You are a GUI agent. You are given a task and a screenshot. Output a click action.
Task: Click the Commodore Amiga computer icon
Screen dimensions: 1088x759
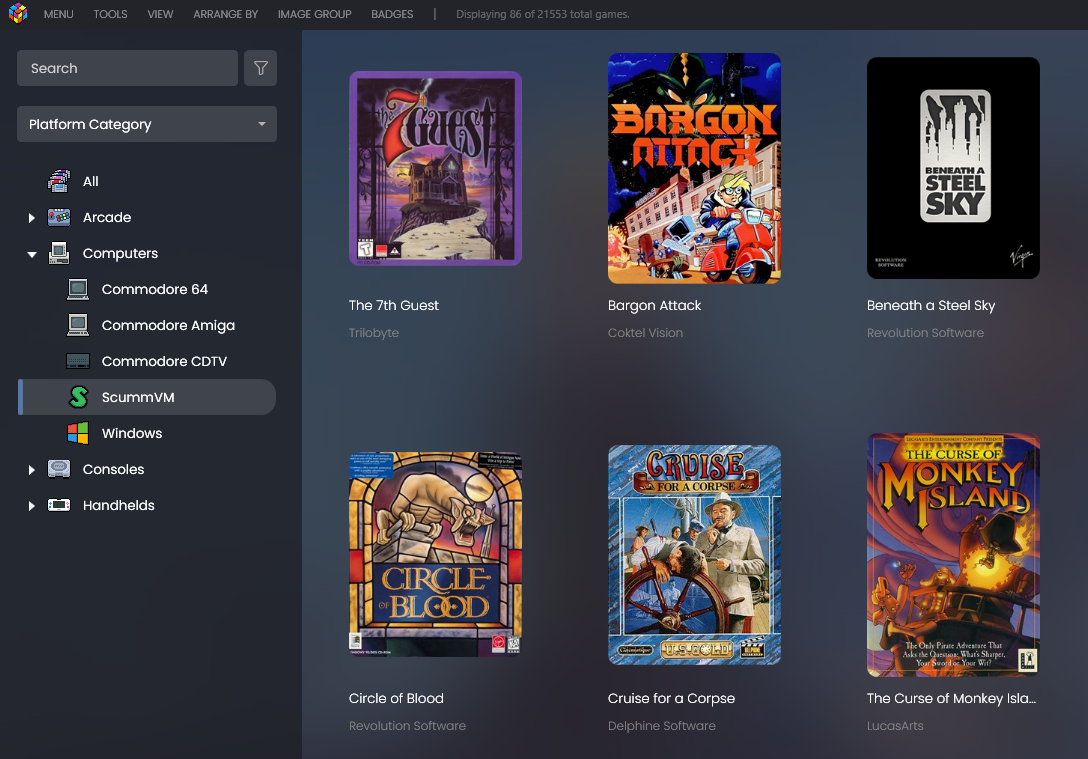(x=78, y=325)
